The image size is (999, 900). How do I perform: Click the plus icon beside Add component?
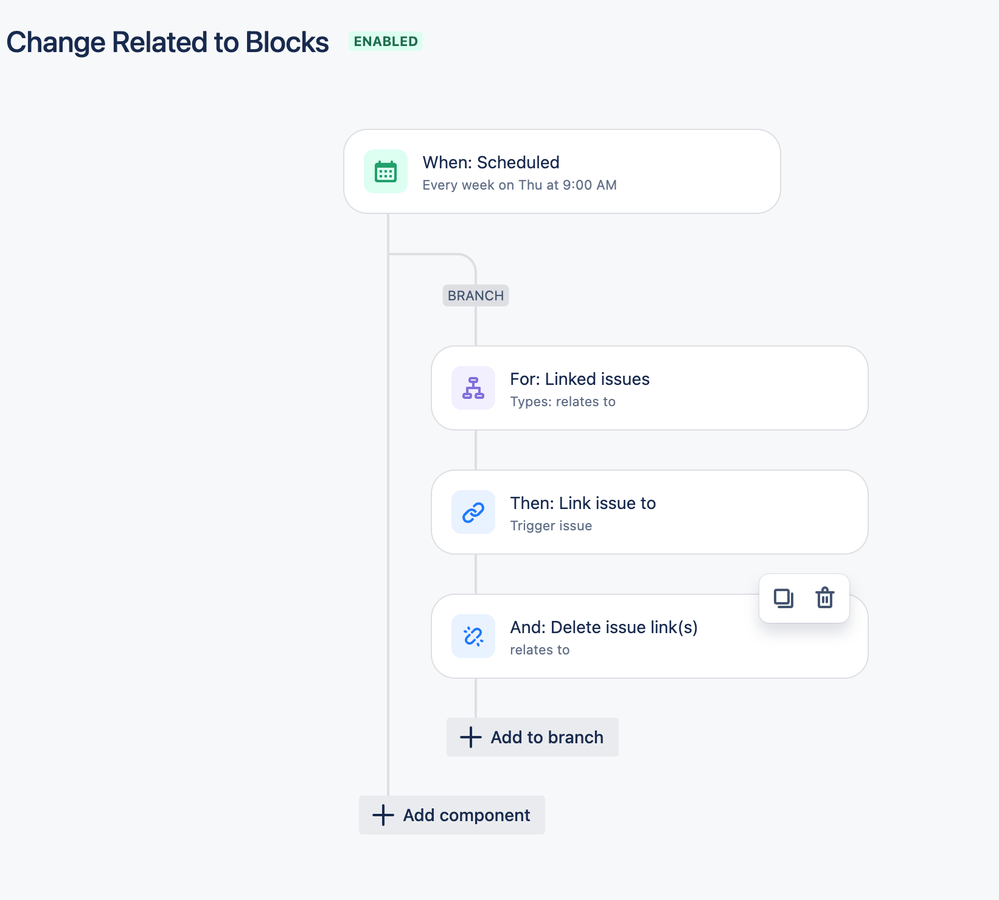point(382,815)
